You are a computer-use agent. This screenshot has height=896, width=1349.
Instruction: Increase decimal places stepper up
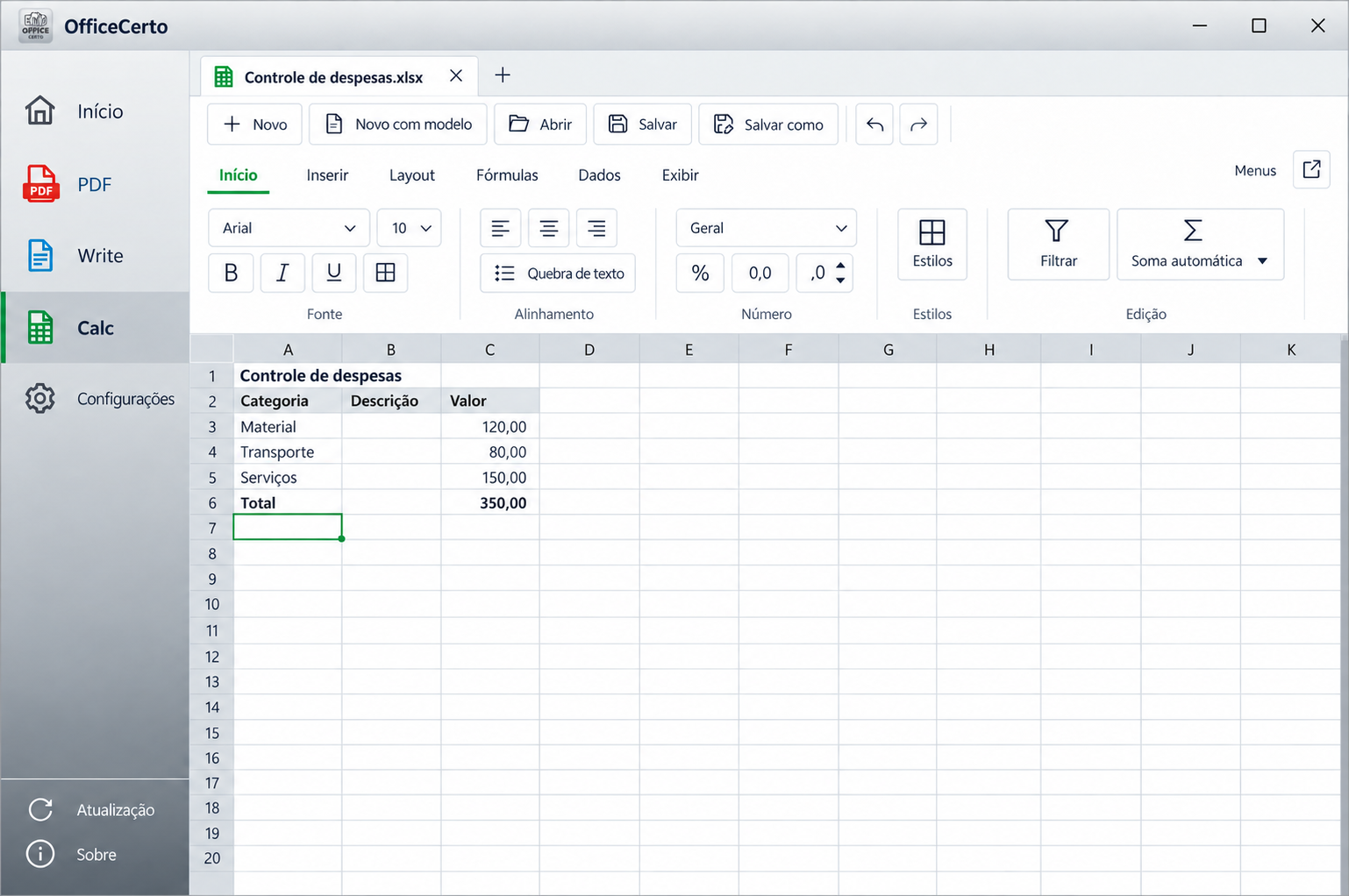click(840, 265)
